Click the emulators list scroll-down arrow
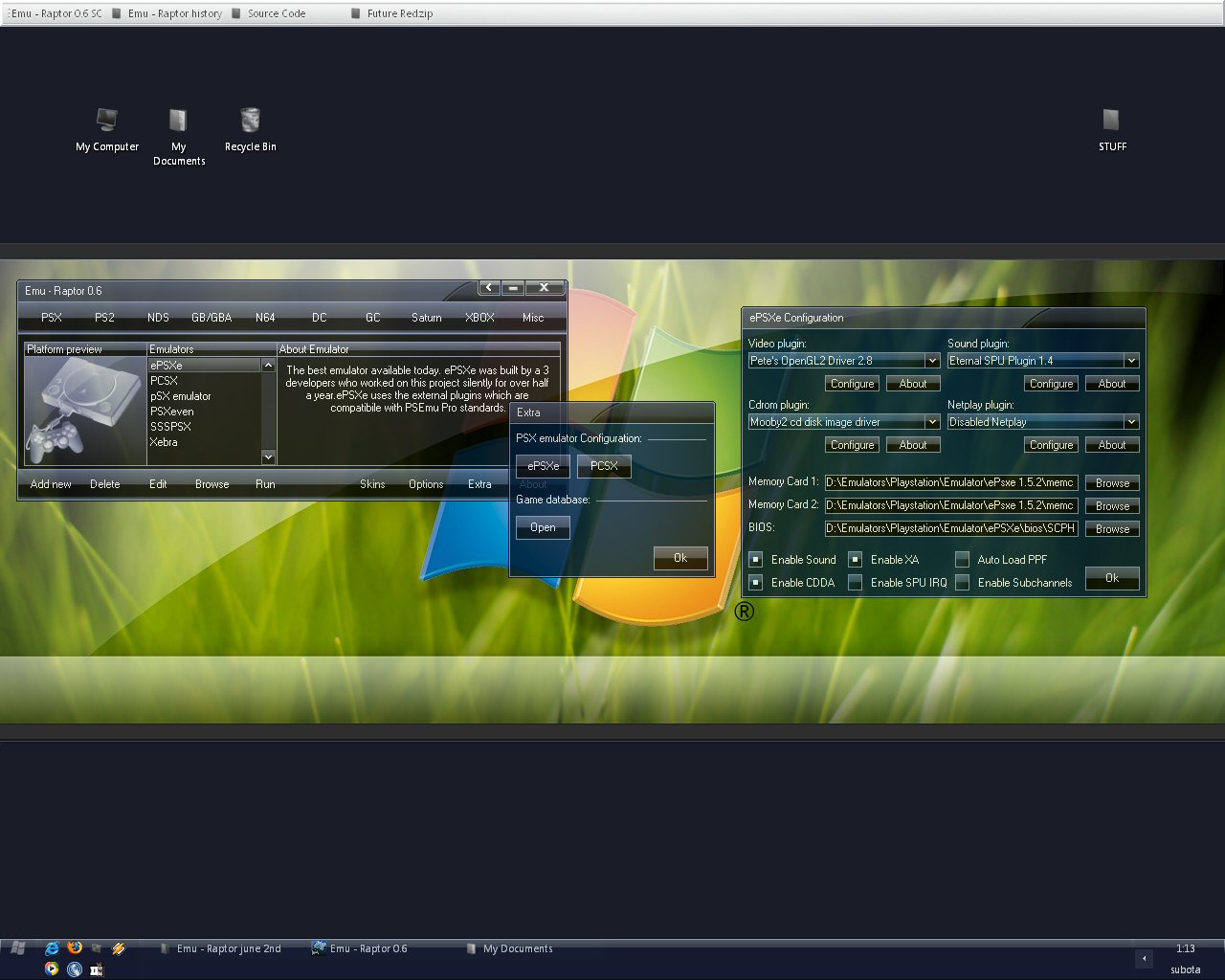Viewport: 1225px width, 980px height. tap(268, 457)
